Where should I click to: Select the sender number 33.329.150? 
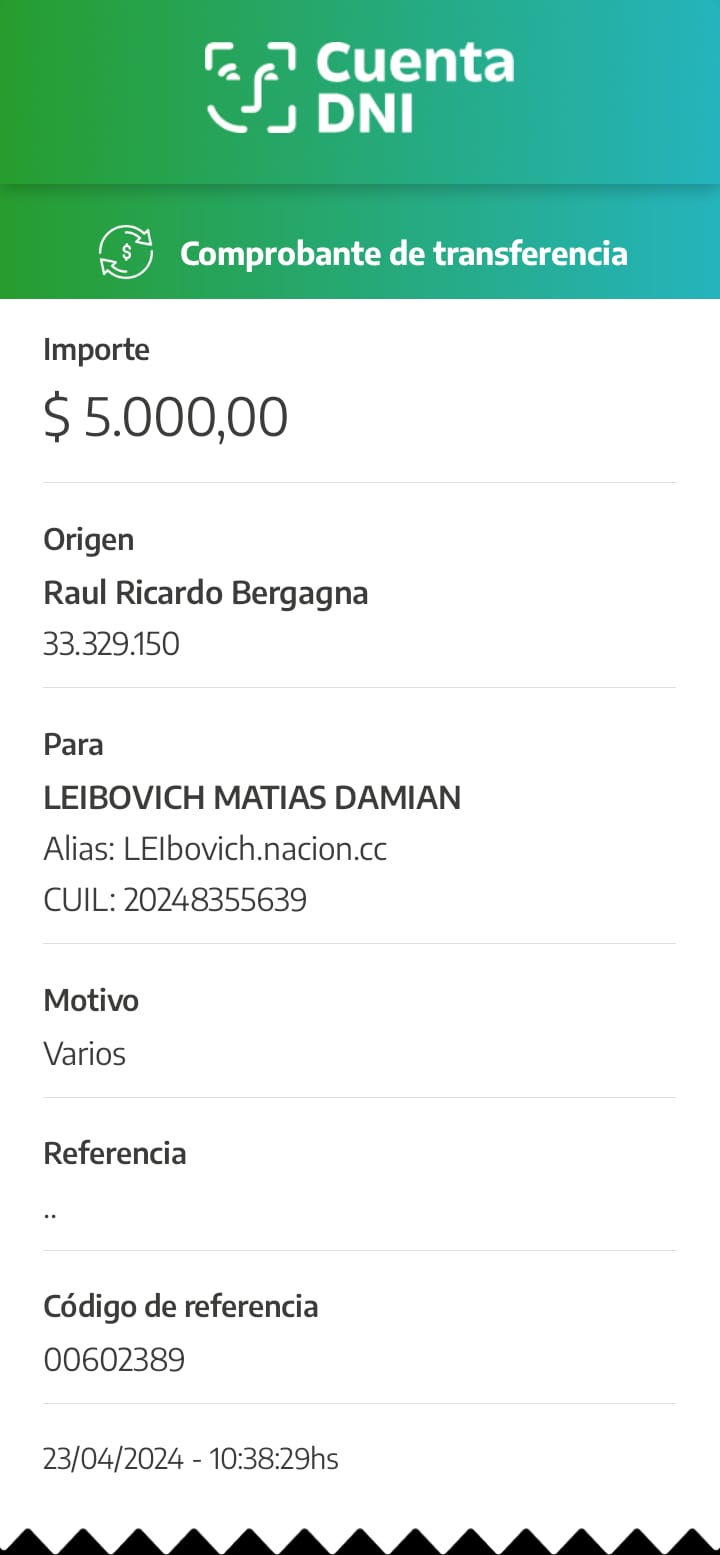pyautogui.click(x=111, y=644)
